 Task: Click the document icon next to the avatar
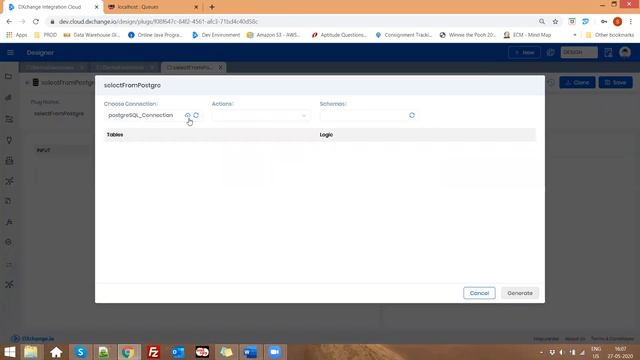click(x=608, y=53)
